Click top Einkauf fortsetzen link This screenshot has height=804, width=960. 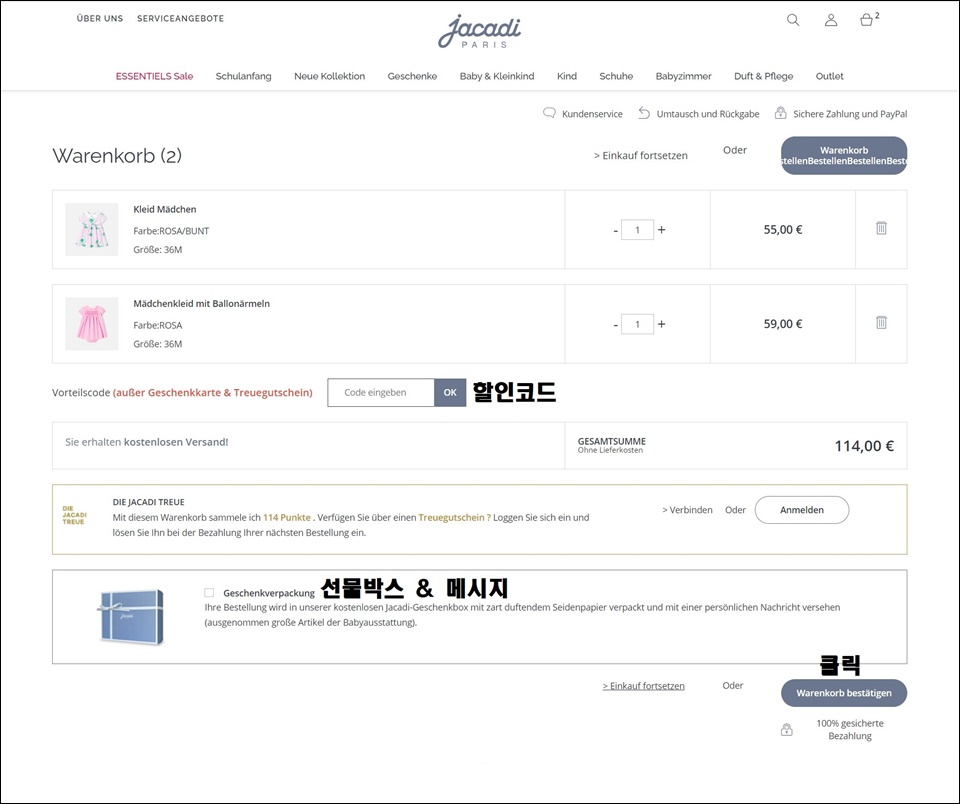point(640,156)
